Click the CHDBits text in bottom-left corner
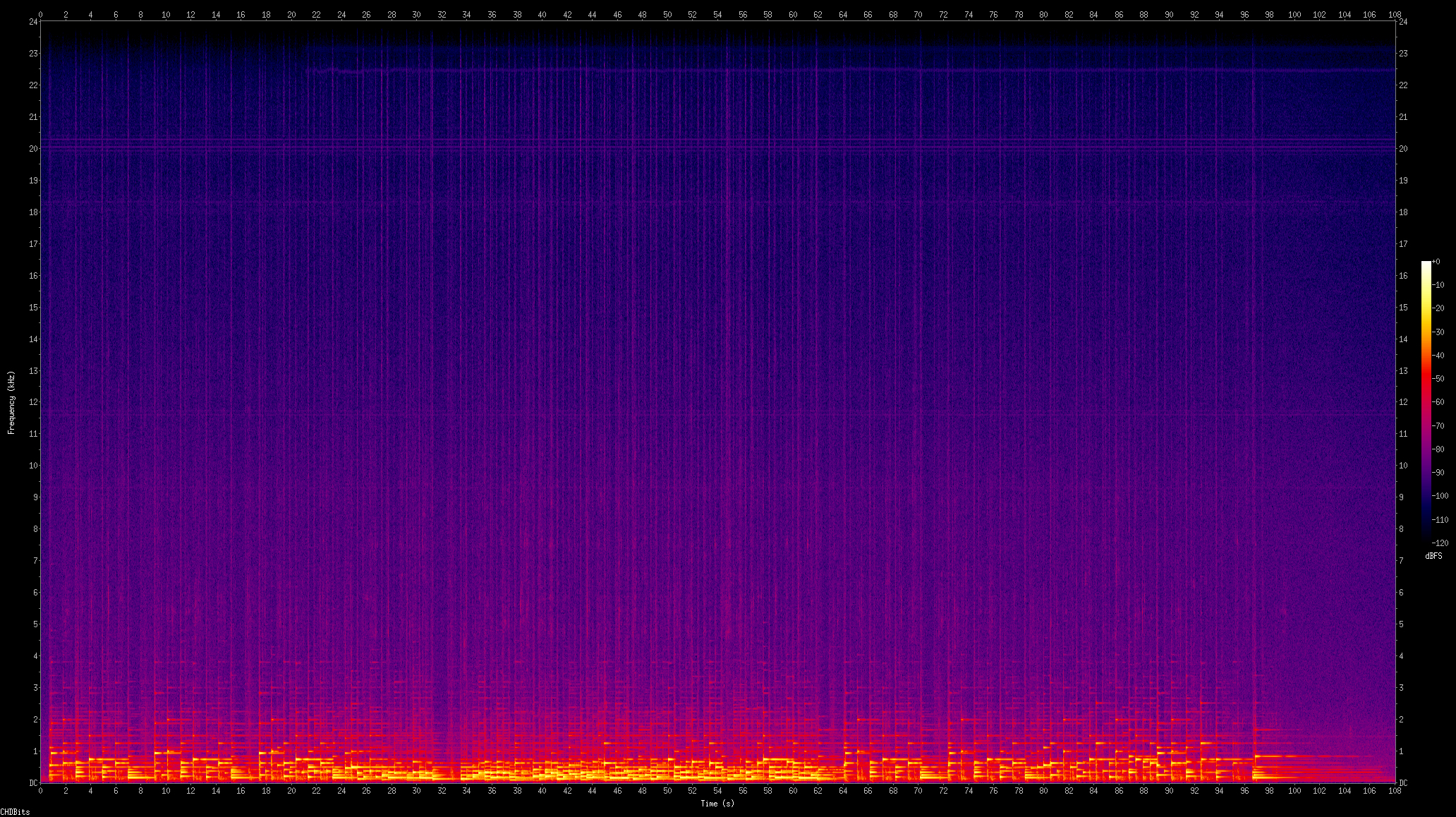This screenshot has height=817, width=1456. coord(16,812)
